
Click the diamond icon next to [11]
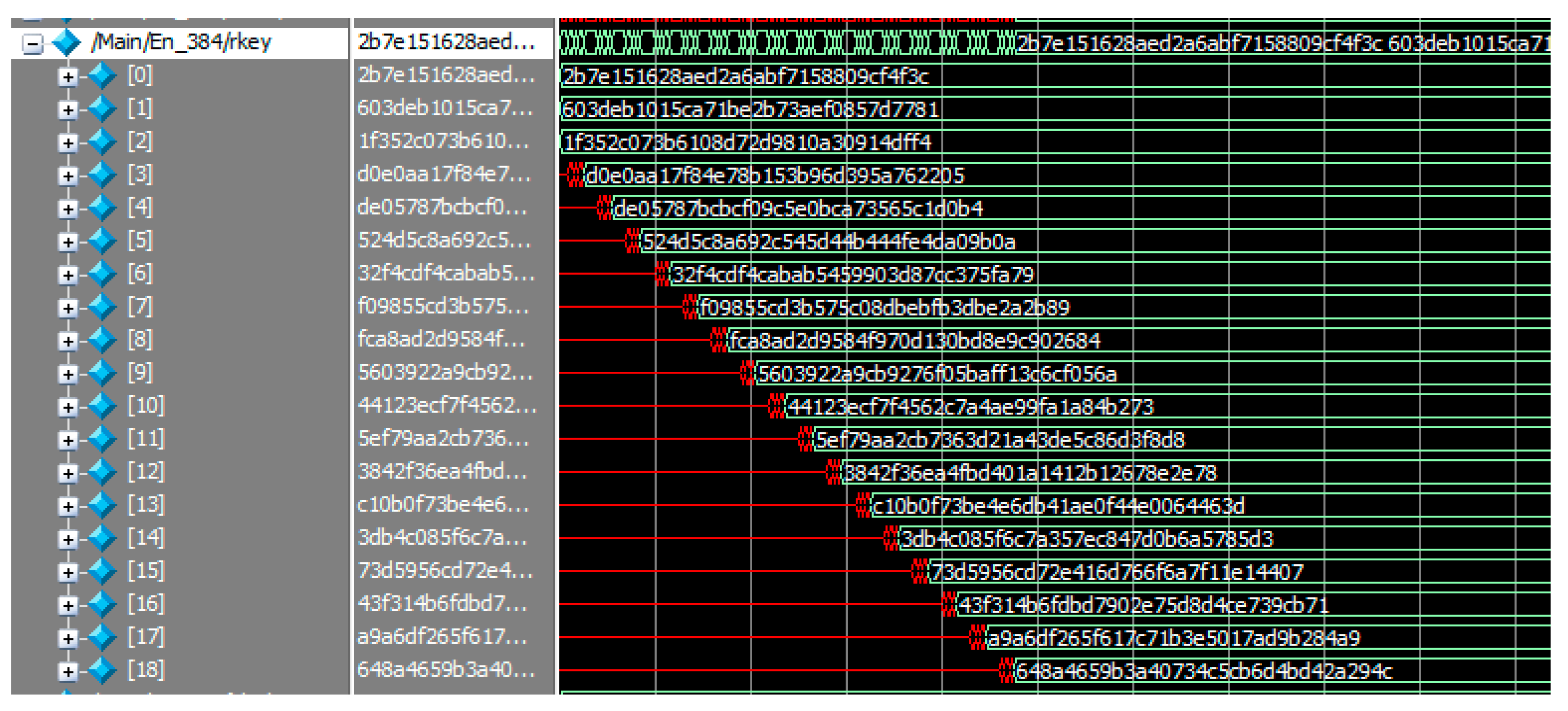click(x=102, y=439)
